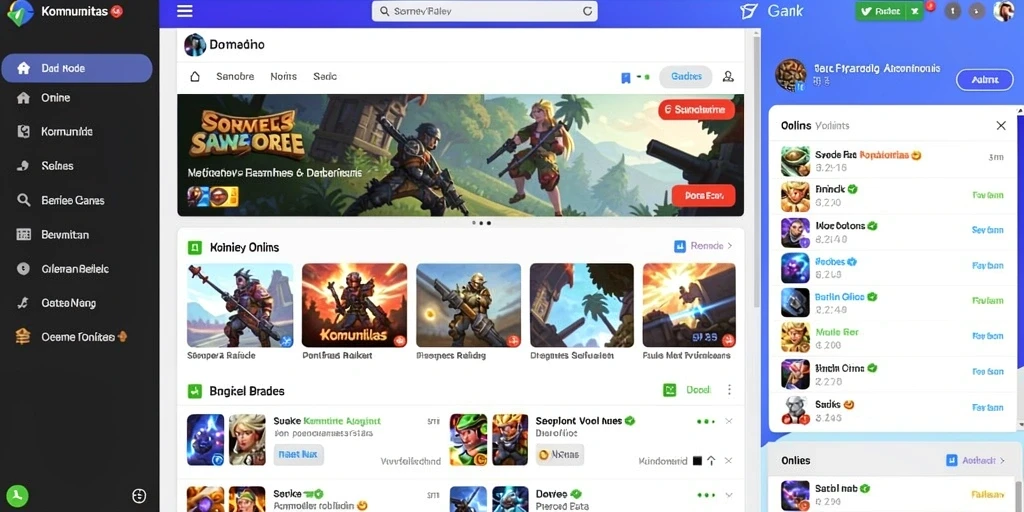Click the Bervmitan calendar icon in sidebar
1024x512 pixels.
[x=24, y=234]
